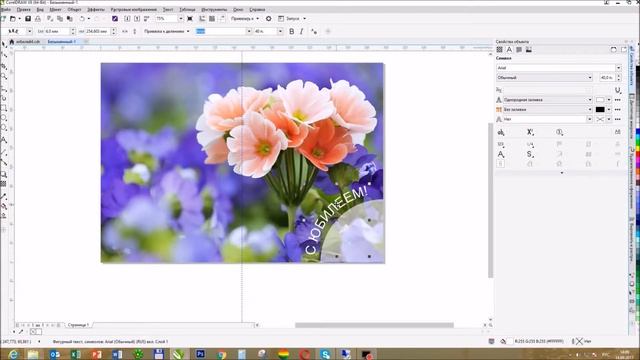Toggle the Show guidelines icon
The height and width of the screenshot is (360, 640).
tap(222, 19)
